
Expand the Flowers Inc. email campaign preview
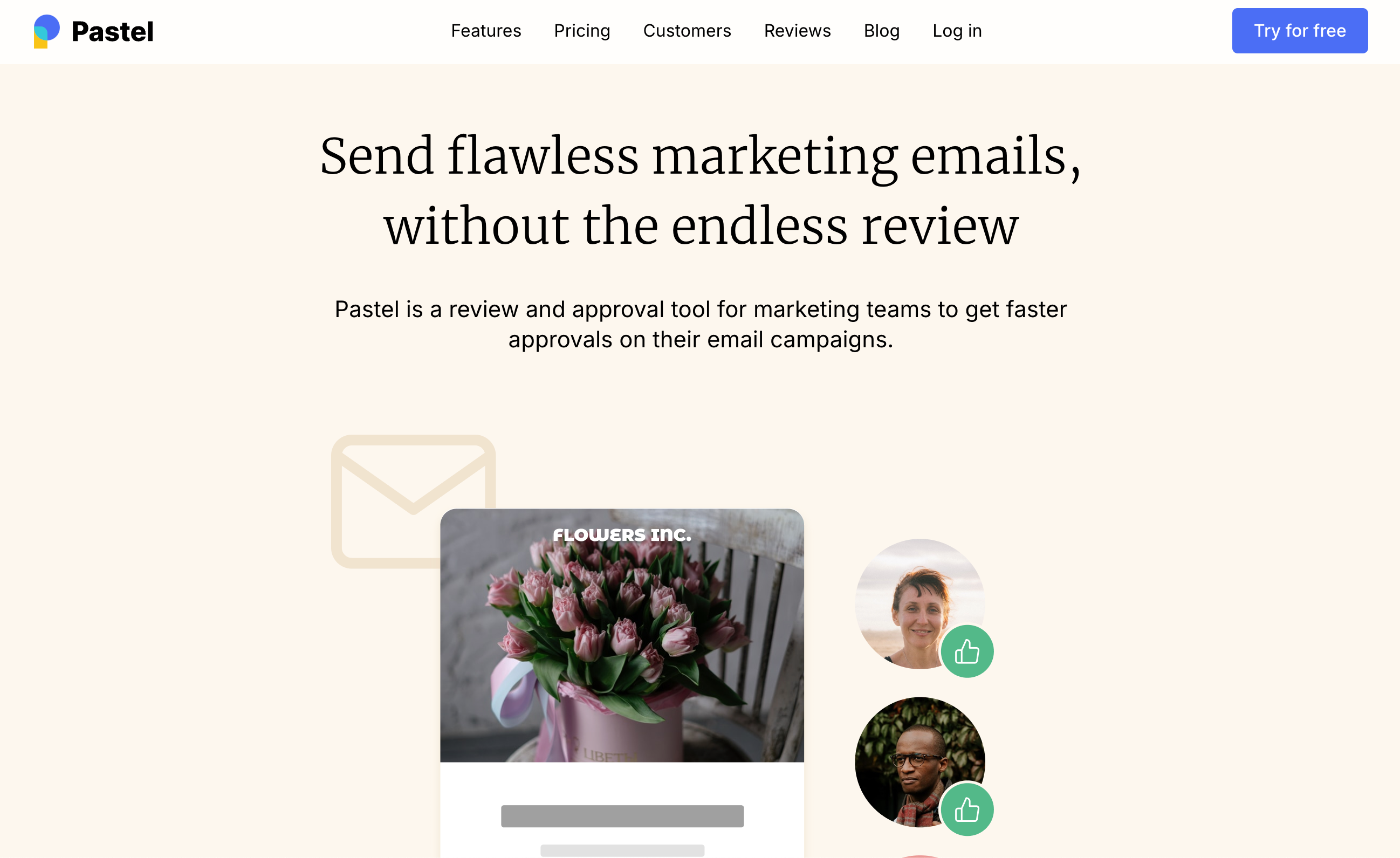[x=622, y=635]
